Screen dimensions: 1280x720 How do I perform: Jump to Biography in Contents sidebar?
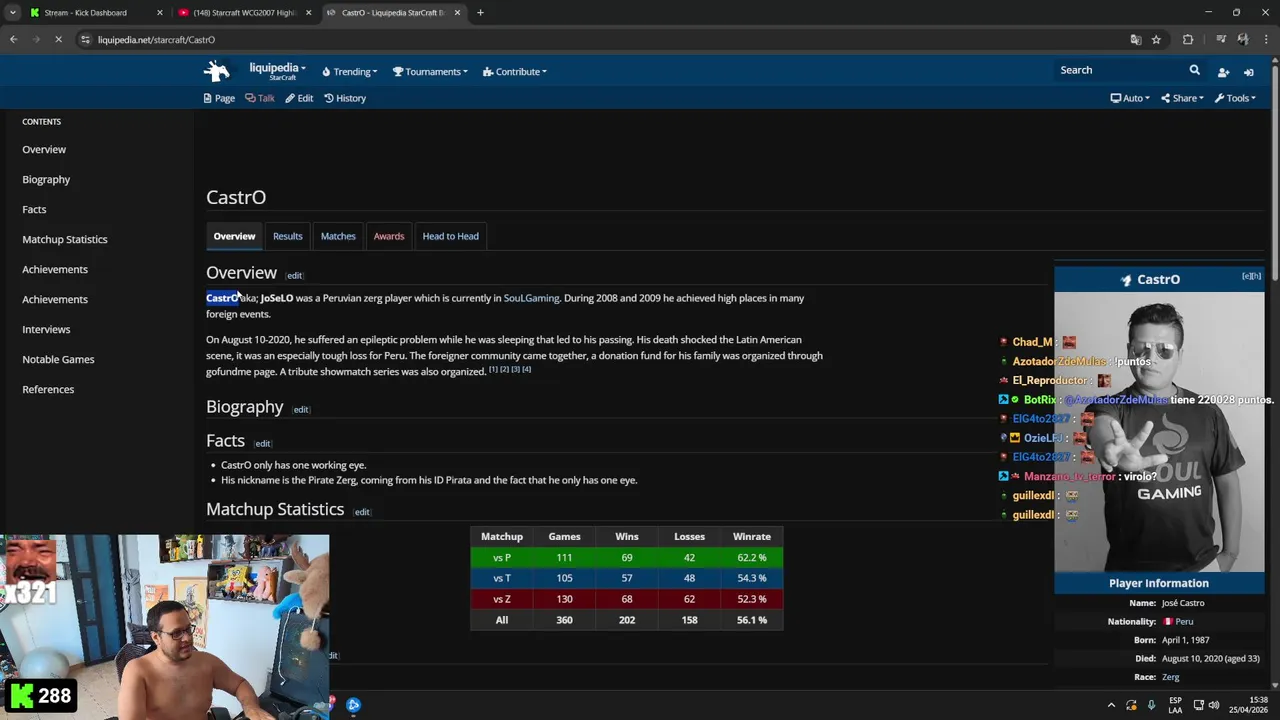pos(46,179)
